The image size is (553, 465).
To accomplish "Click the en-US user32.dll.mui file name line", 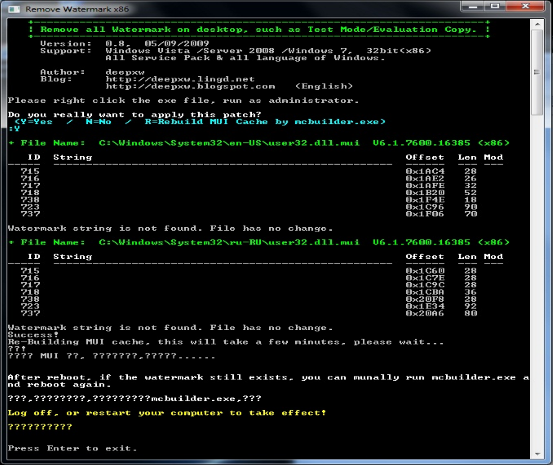I will [x=259, y=143].
